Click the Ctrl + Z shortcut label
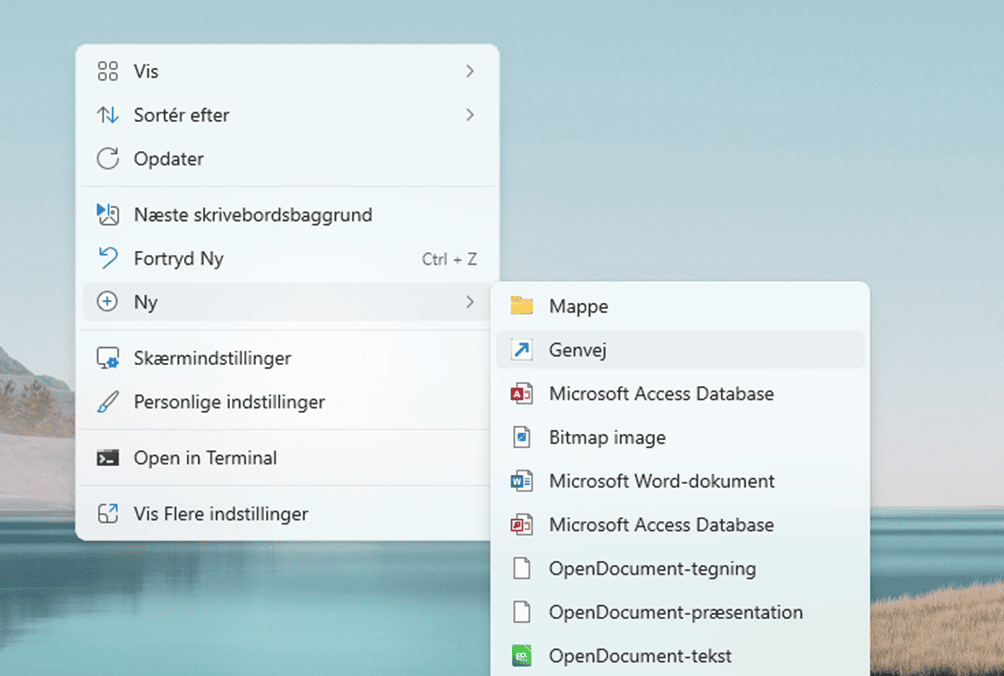This screenshot has height=676, width=1004. 449,259
